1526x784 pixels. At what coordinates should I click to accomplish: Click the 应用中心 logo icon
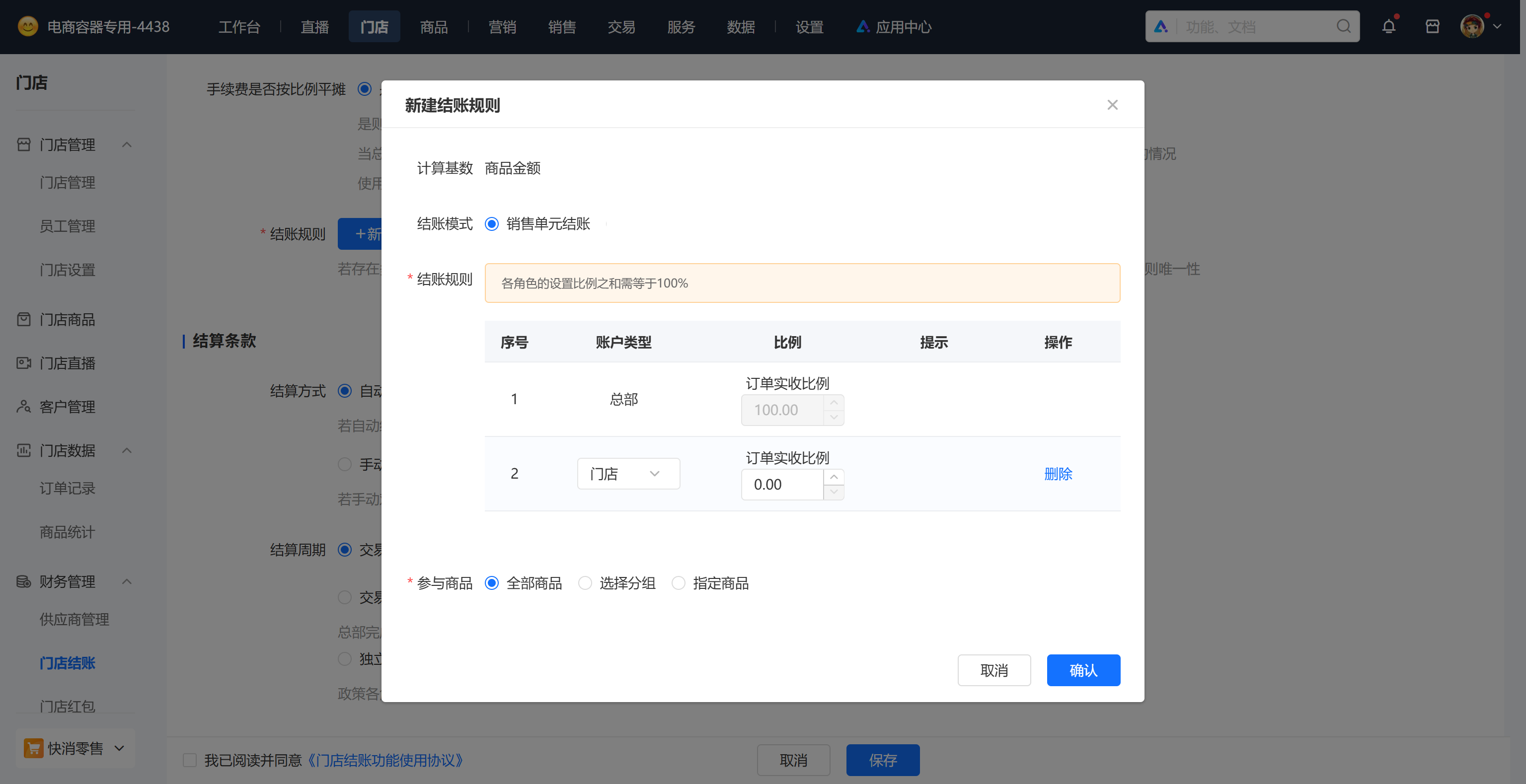[x=863, y=27]
